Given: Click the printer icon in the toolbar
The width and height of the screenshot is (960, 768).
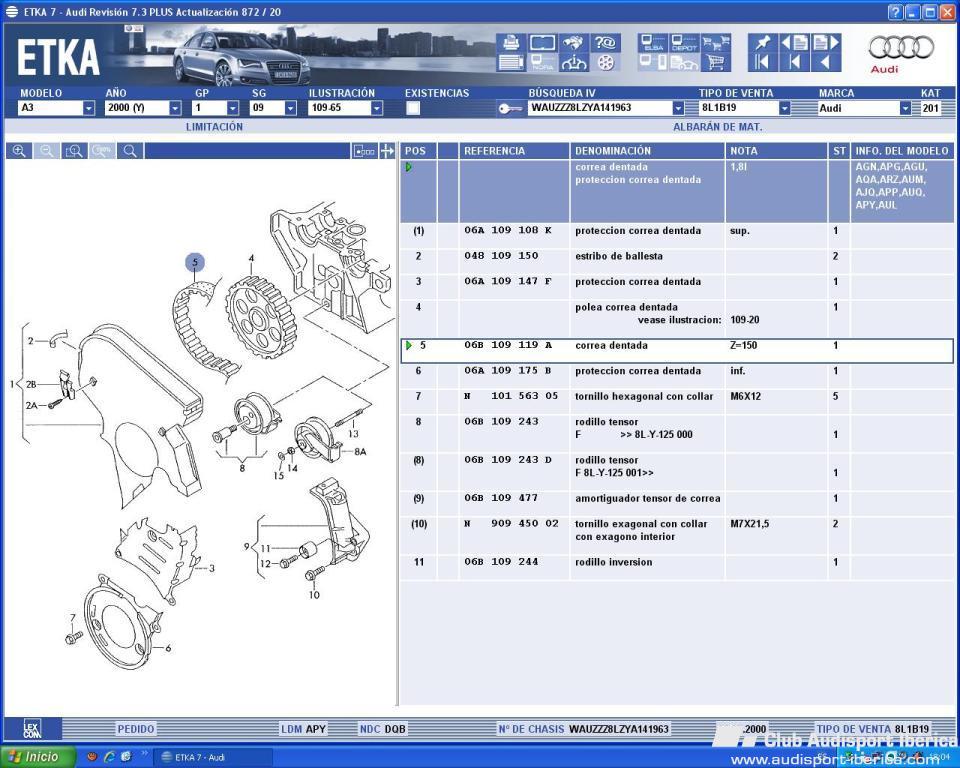Looking at the screenshot, I should pyautogui.click(x=511, y=42).
